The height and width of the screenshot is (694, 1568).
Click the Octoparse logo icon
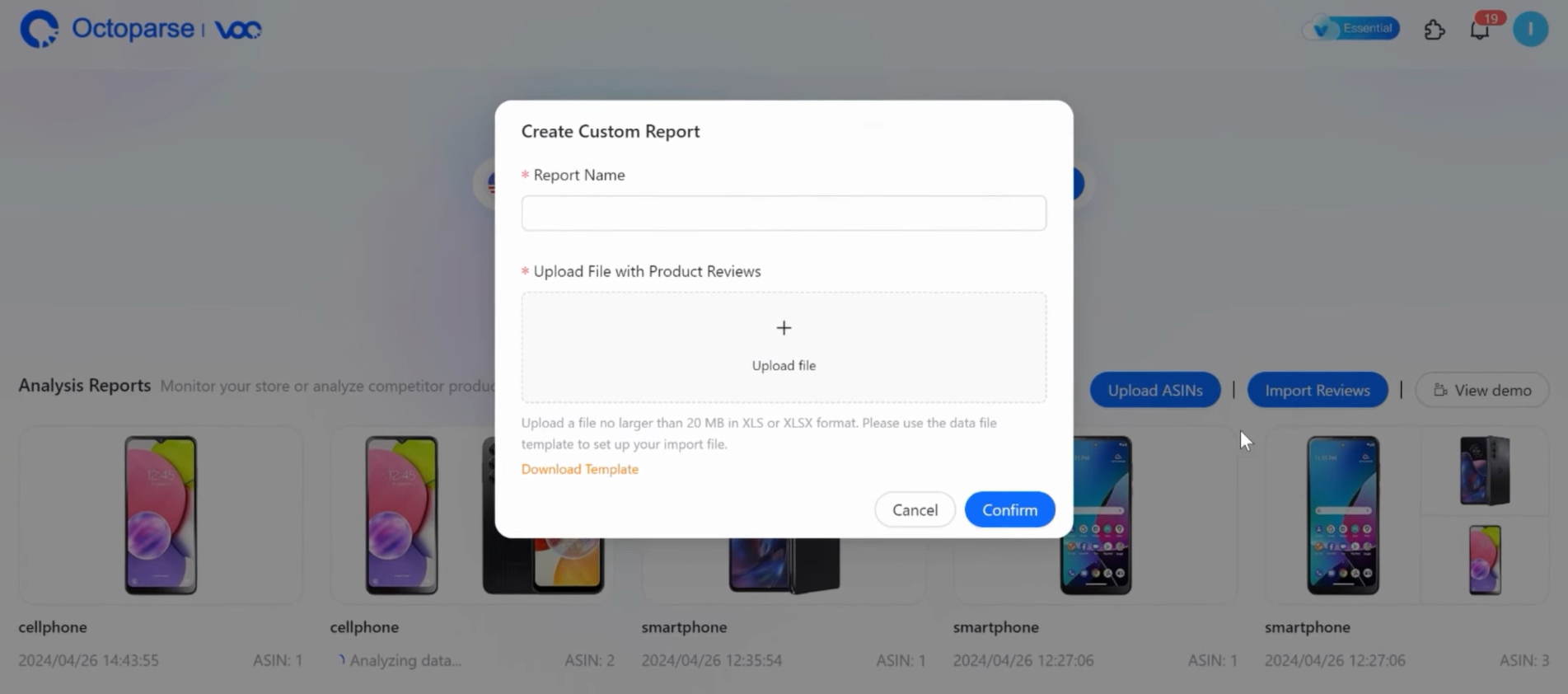pos(39,29)
